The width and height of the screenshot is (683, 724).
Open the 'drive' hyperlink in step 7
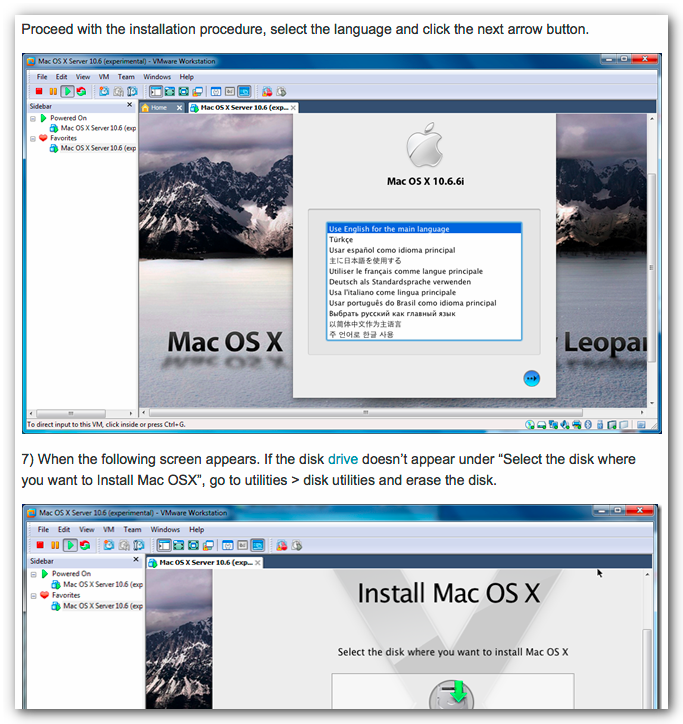[x=343, y=459]
